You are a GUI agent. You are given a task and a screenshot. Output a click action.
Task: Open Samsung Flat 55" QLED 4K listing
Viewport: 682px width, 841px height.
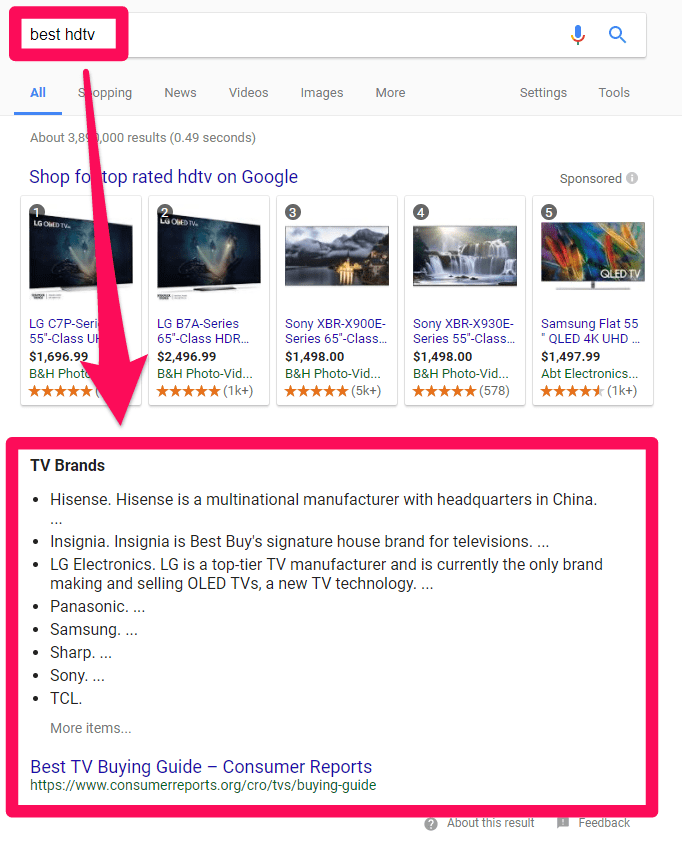tap(590, 331)
